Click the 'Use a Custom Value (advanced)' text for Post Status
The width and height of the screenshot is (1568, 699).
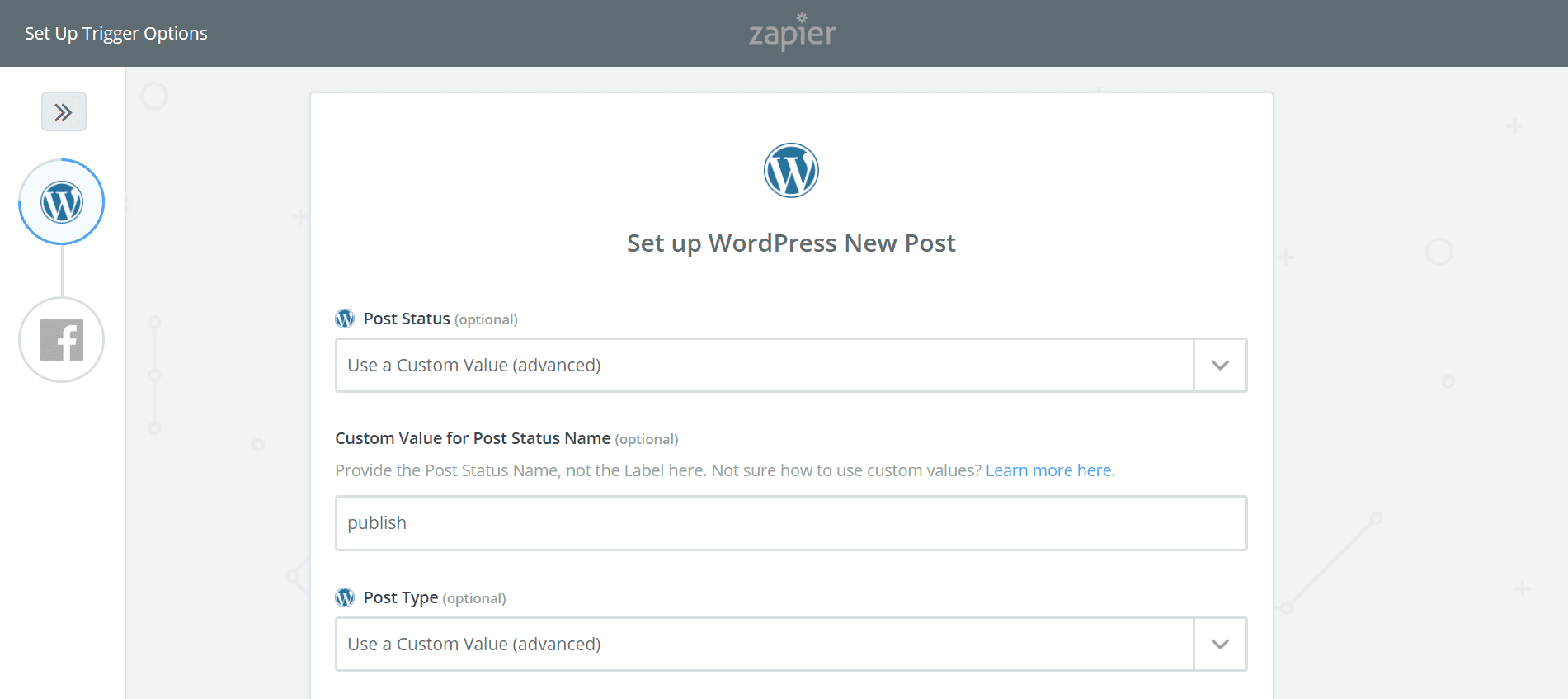point(473,365)
